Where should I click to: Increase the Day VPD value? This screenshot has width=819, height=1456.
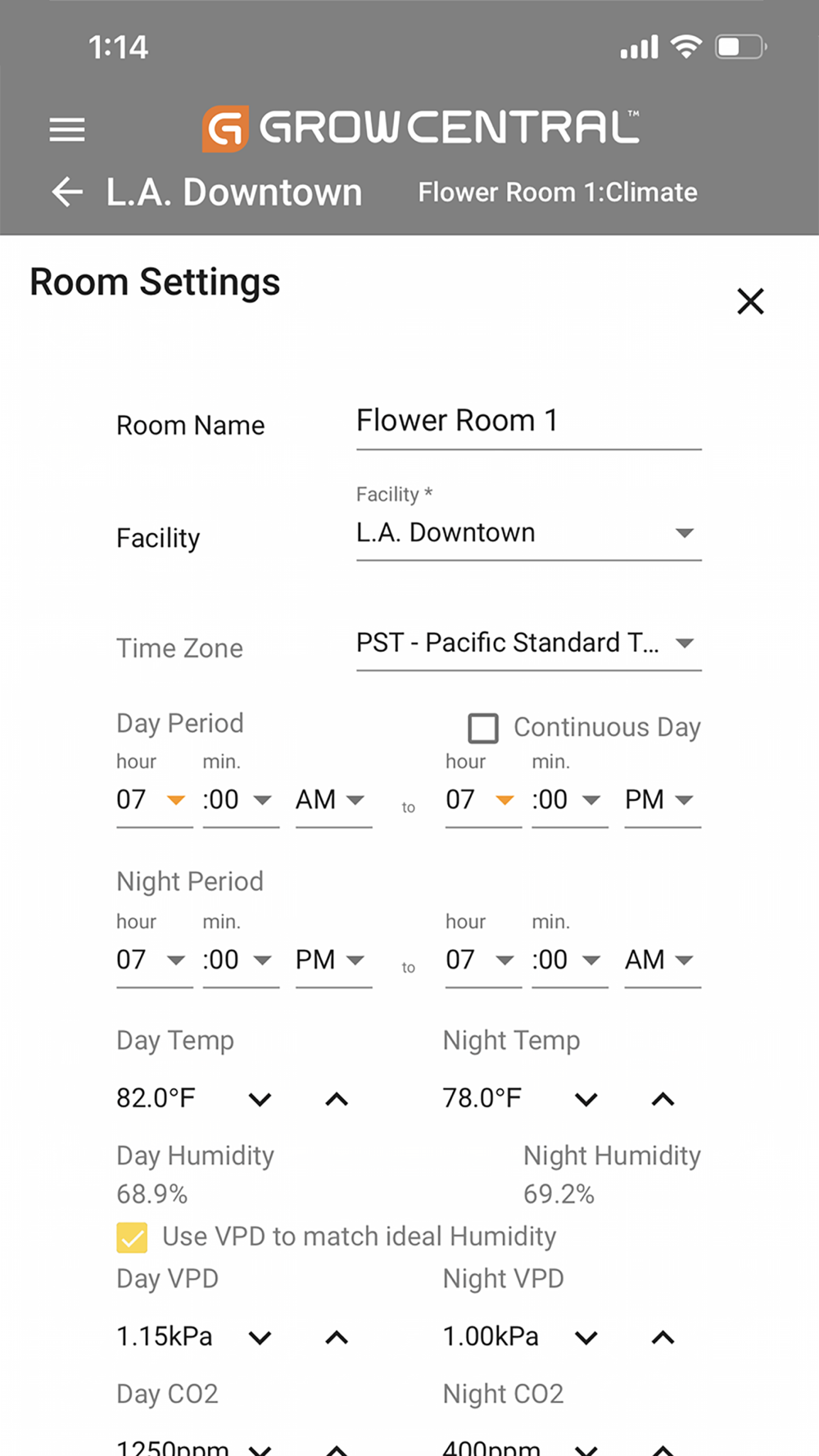coord(337,1337)
